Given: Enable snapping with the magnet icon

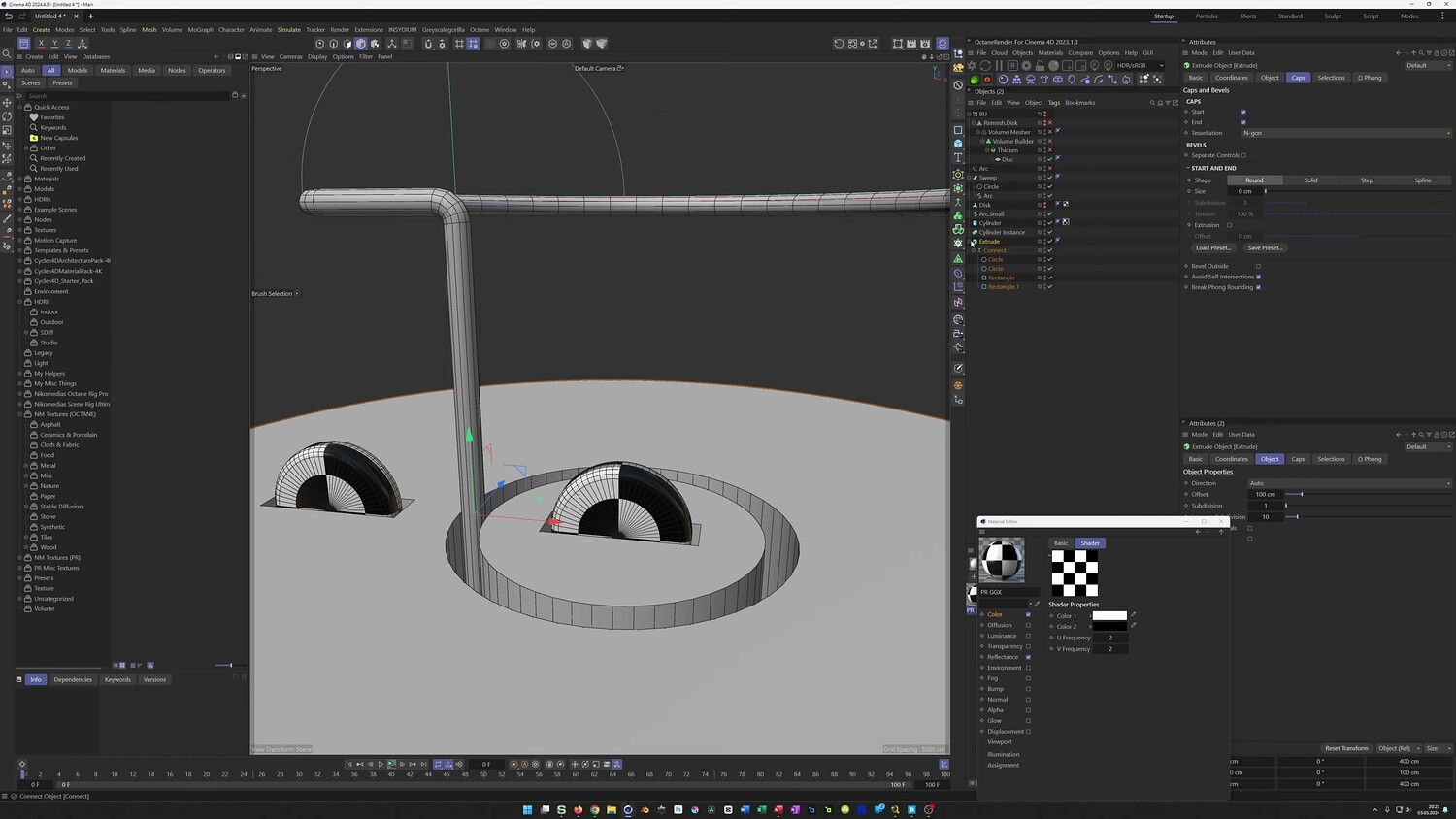Looking at the screenshot, I should click(x=428, y=44).
